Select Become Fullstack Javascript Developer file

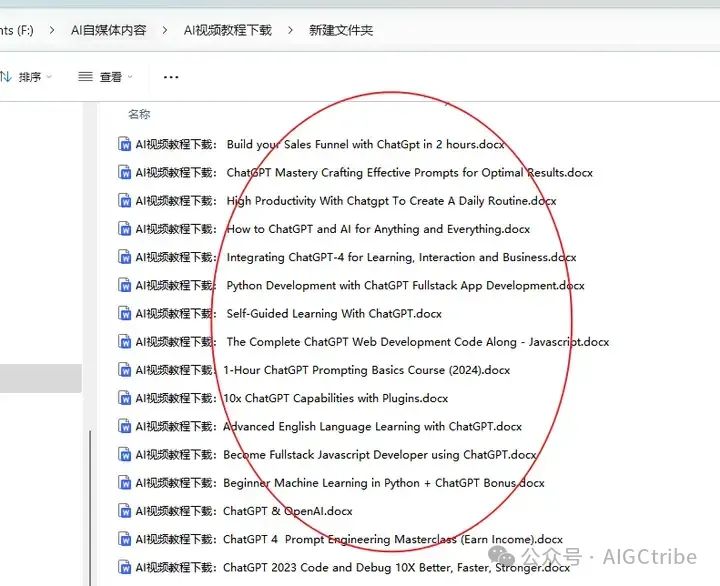[327, 455]
